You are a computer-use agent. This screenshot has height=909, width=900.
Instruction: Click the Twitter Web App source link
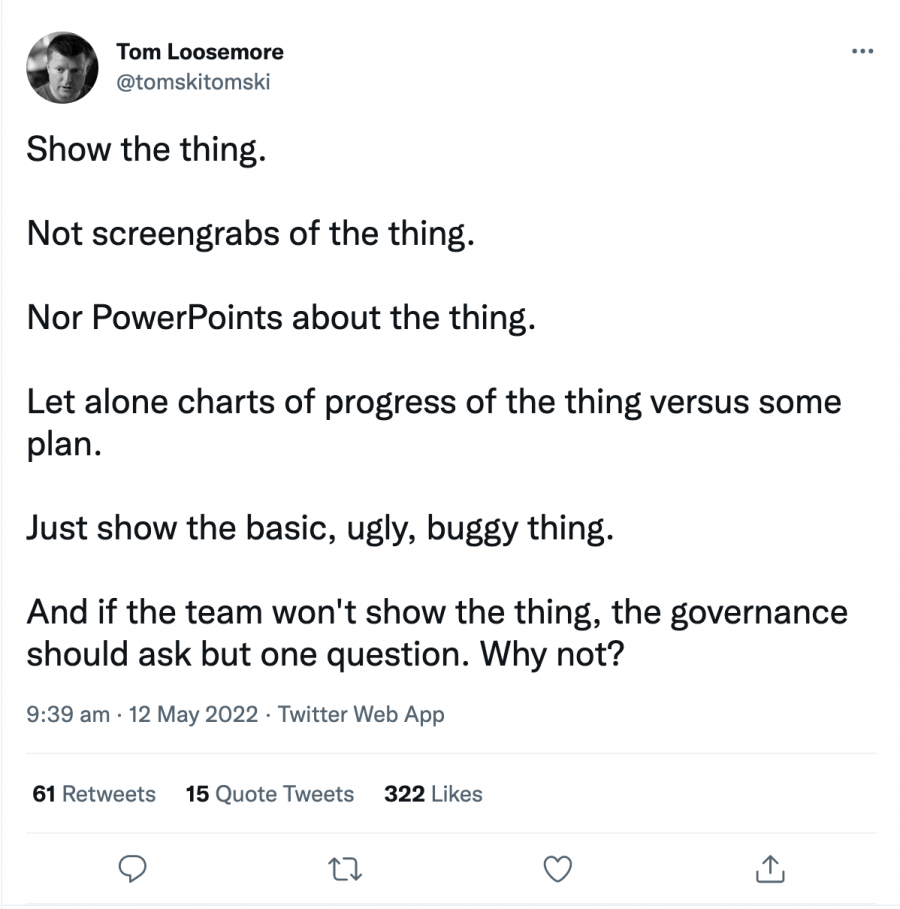coord(361,714)
